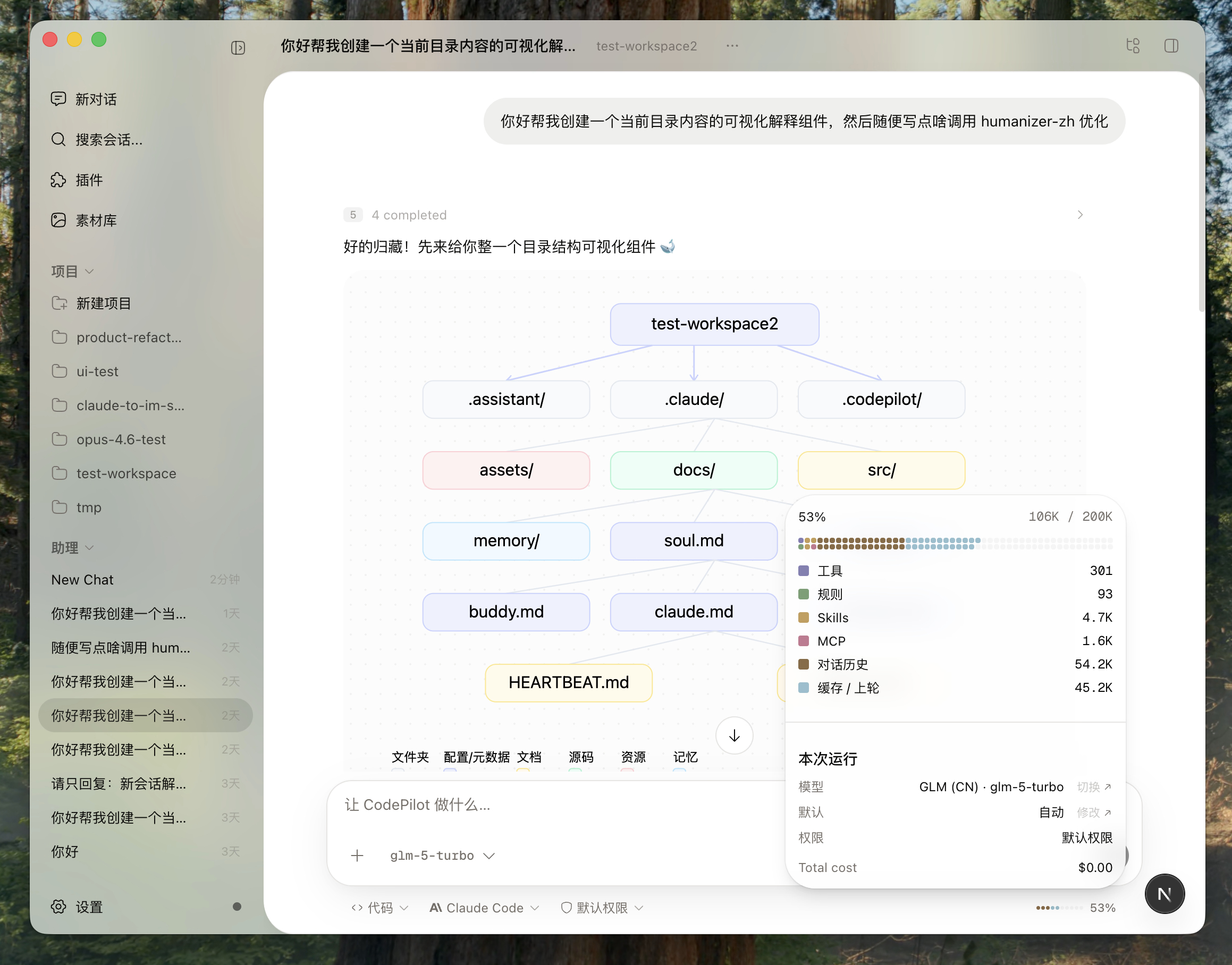The width and height of the screenshot is (1232, 965).
Task: Toggle the left sidebar panel icon
Action: pos(238,47)
